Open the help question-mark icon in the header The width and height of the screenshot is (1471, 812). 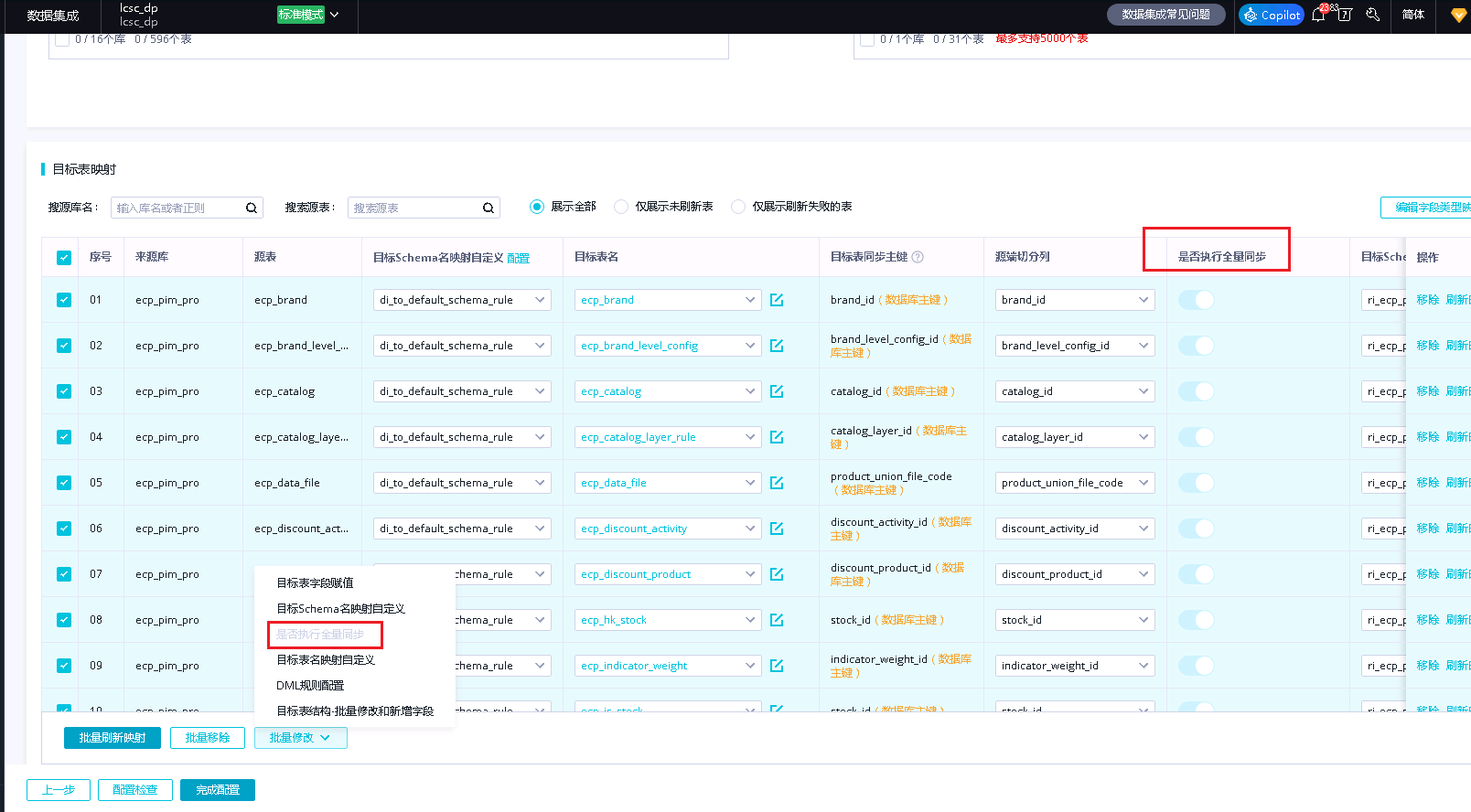pyautogui.click(x=1345, y=15)
